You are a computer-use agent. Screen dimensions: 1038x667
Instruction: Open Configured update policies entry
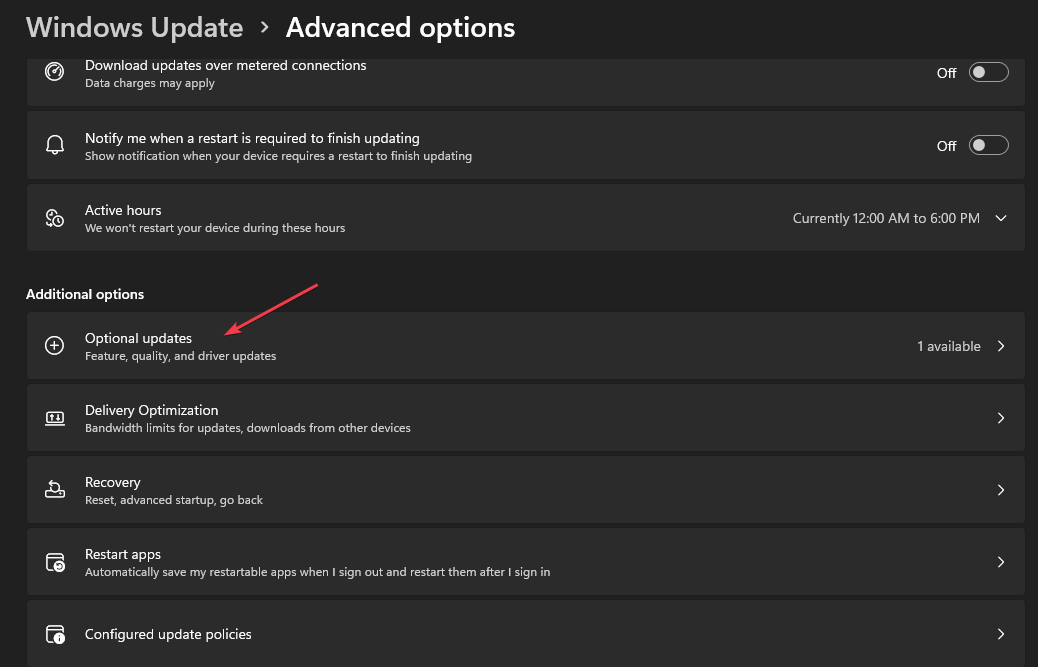[526, 633]
